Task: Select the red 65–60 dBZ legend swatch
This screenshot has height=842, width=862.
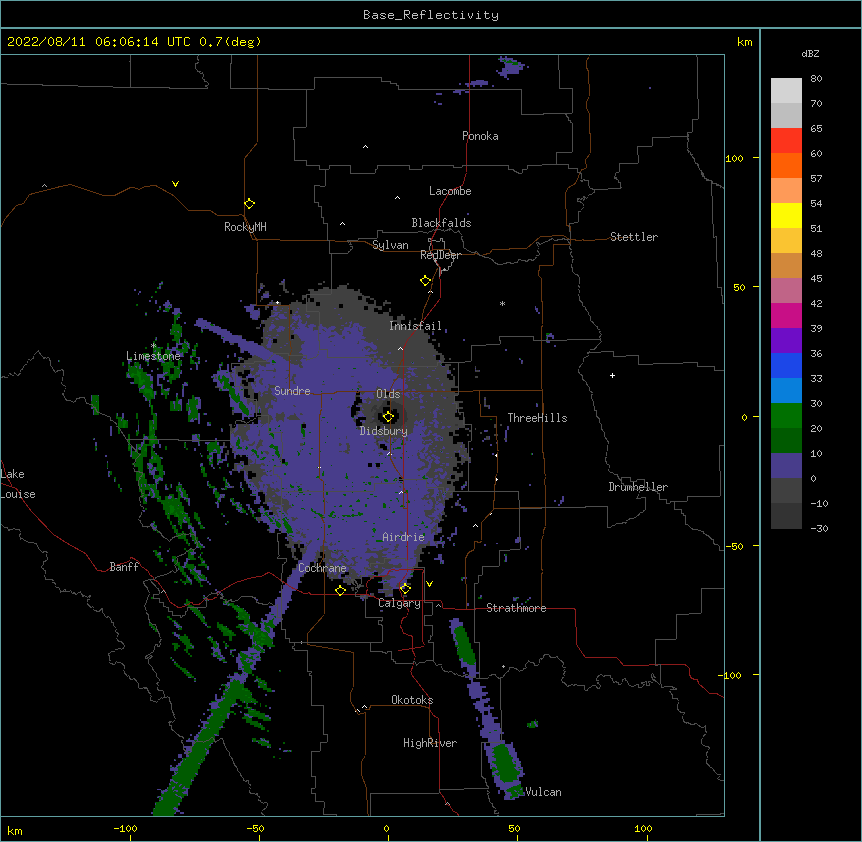Action: 786,140
